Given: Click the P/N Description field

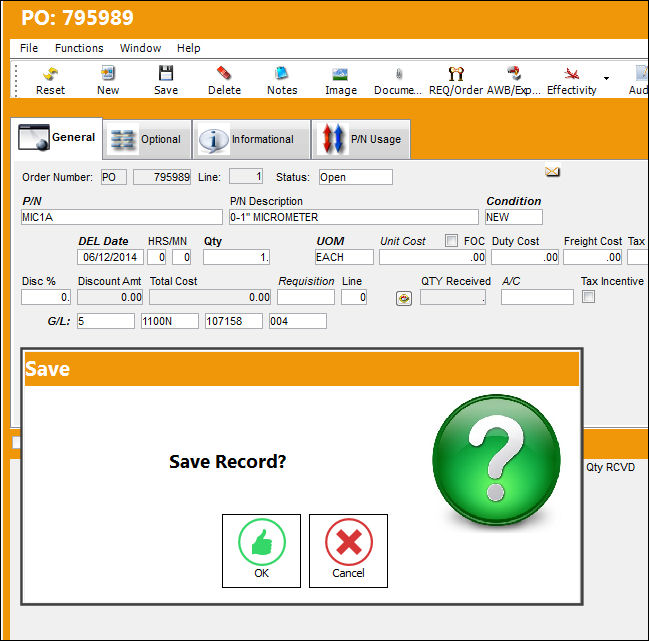Looking at the screenshot, I should tap(353, 217).
